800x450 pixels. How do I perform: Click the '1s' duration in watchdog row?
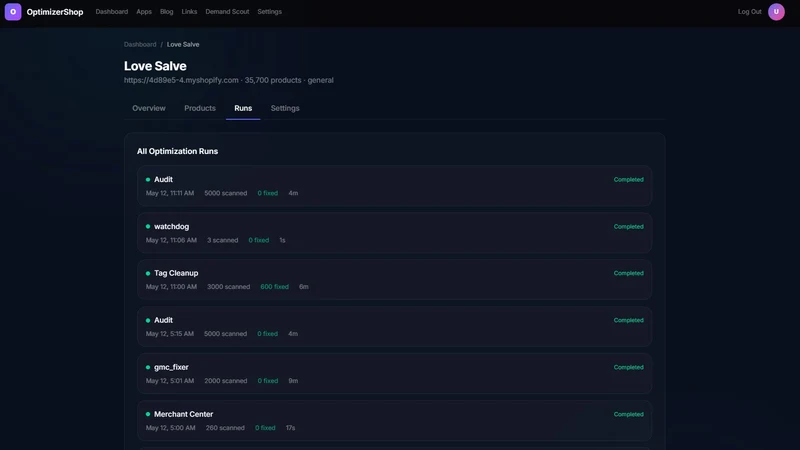282,240
